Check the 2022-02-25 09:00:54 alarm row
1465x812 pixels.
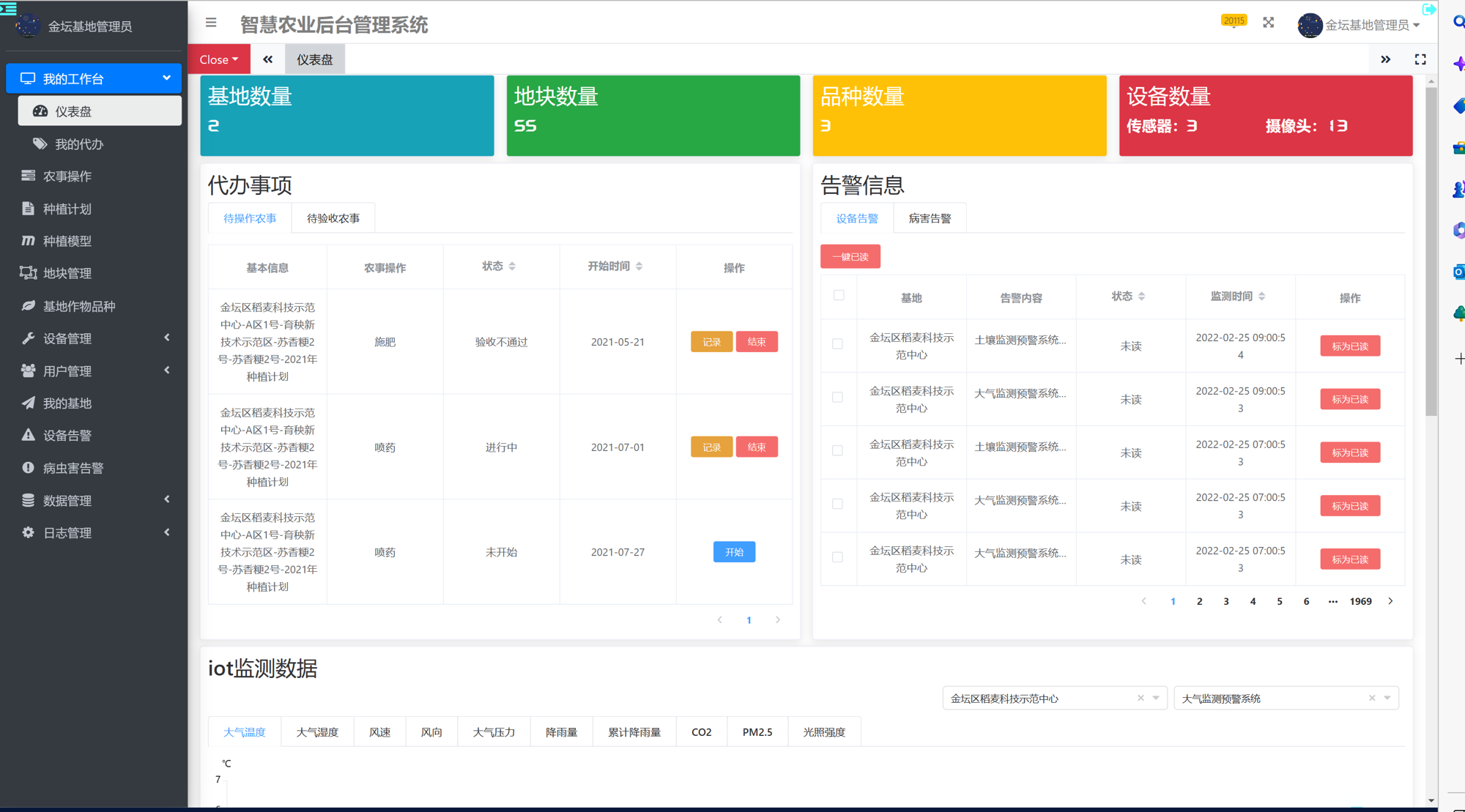(x=837, y=343)
